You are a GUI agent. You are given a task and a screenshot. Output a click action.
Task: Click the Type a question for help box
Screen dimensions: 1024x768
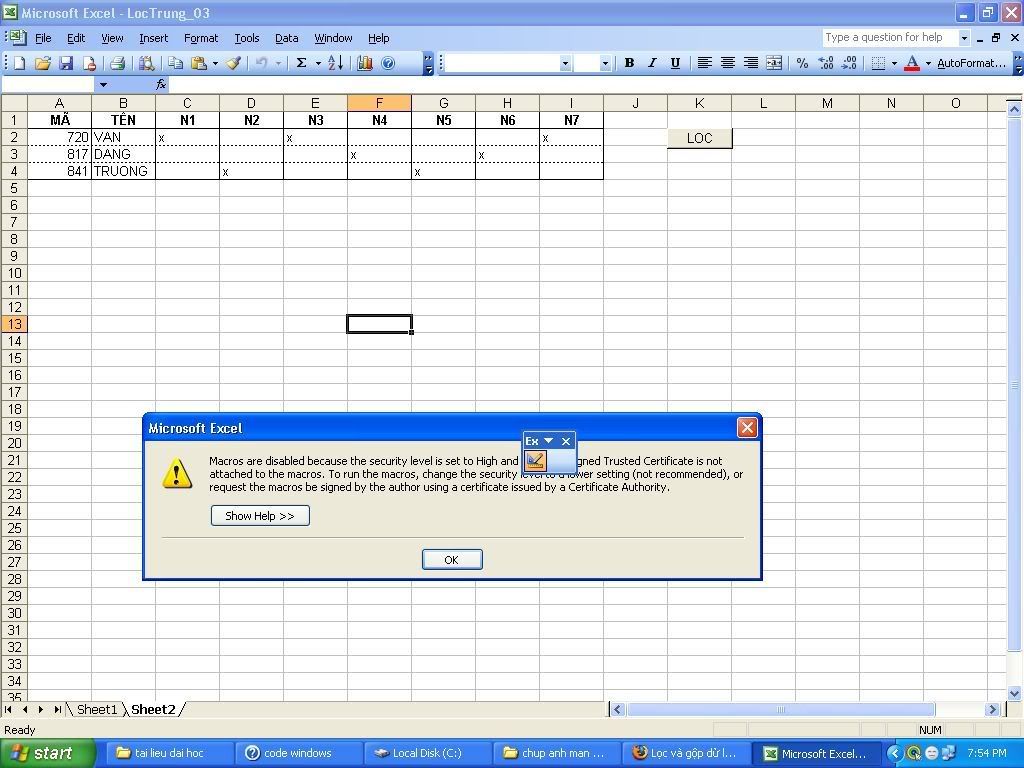pyautogui.click(x=889, y=38)
